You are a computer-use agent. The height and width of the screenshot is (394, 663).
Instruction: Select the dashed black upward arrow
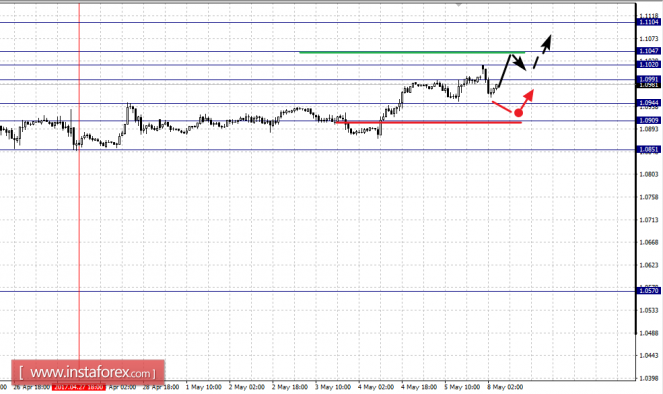click(x=542, y=52)
